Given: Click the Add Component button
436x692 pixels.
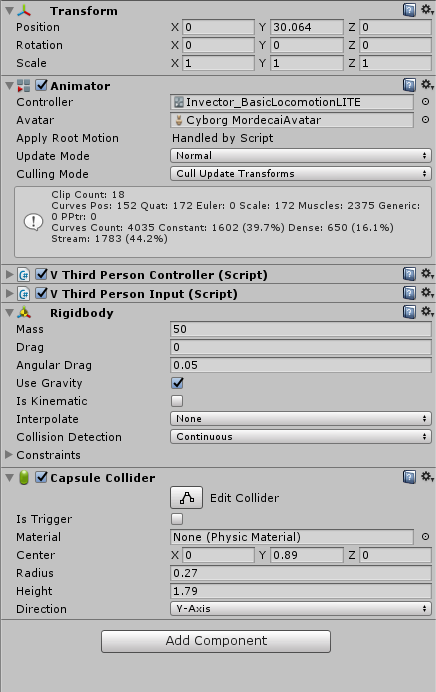Looking at the screenshot, I should pos(216,641).
